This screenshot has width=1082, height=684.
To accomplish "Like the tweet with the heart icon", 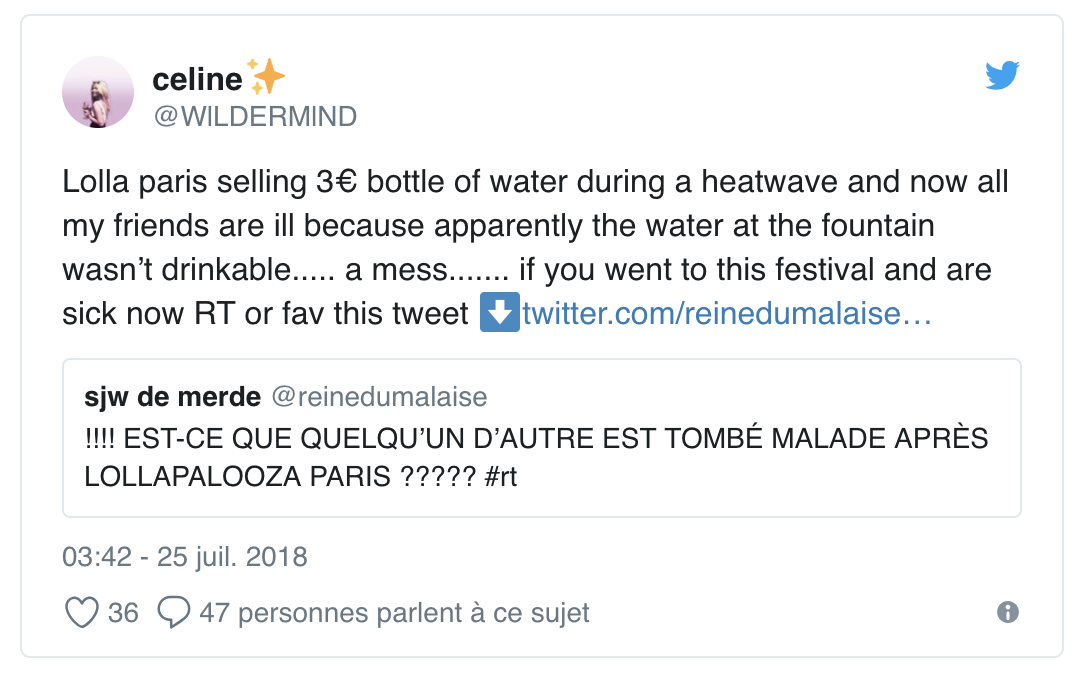I will [x=81, y=612].
